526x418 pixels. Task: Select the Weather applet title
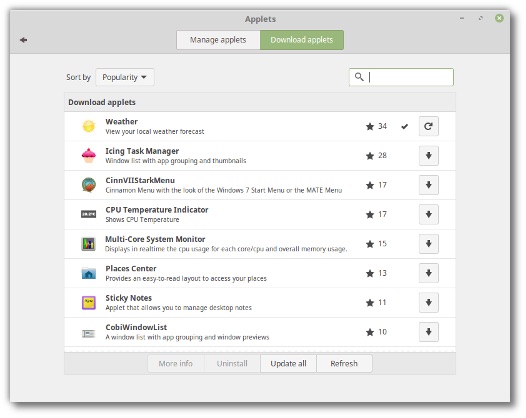coord(121,121)
